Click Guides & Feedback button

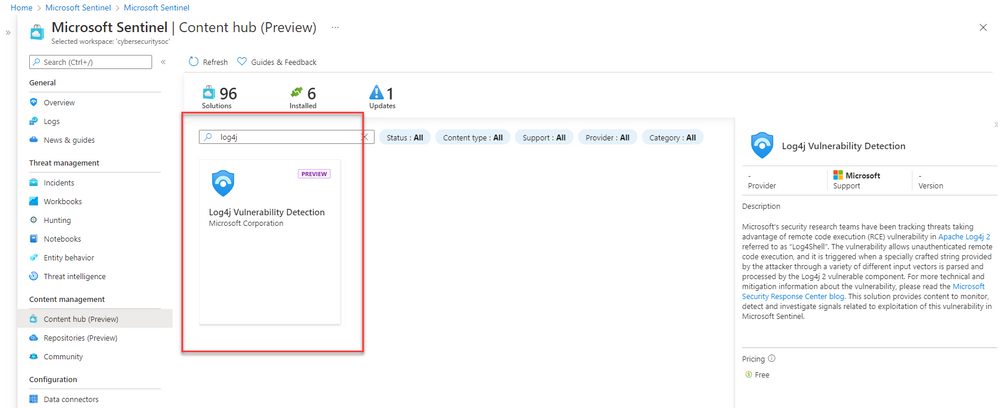tap(277, 62)
